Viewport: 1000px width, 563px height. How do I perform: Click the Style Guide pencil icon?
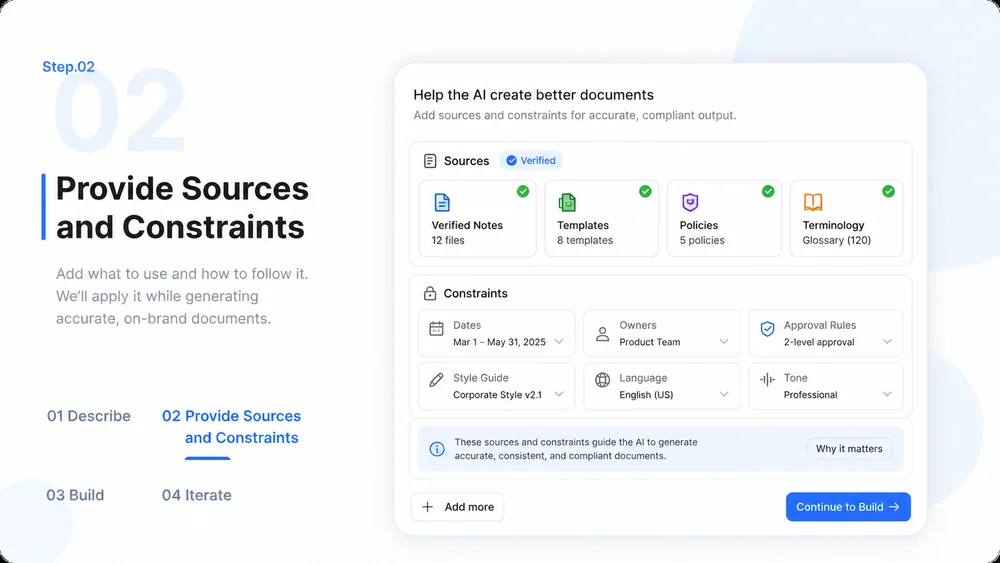(x=436, y=380)
